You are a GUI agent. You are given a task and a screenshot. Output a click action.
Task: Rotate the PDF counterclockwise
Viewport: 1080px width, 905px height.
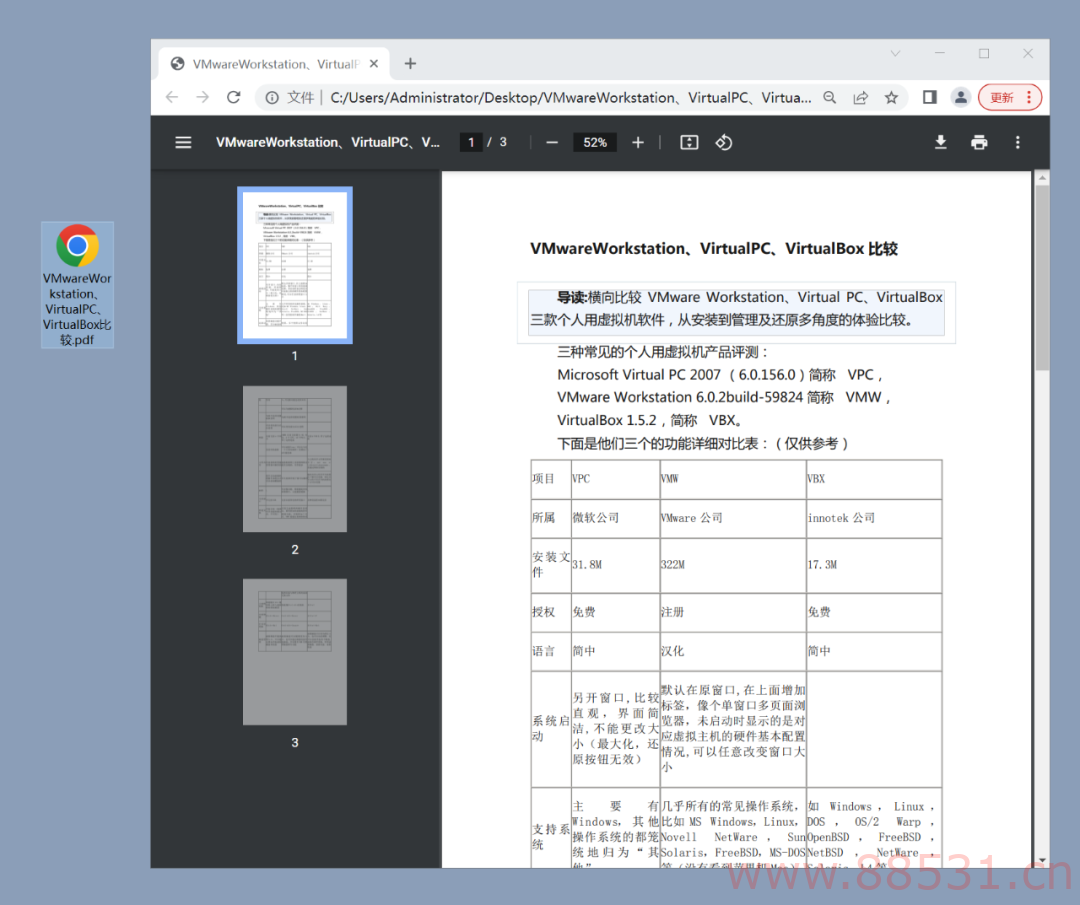pos(723,143)
